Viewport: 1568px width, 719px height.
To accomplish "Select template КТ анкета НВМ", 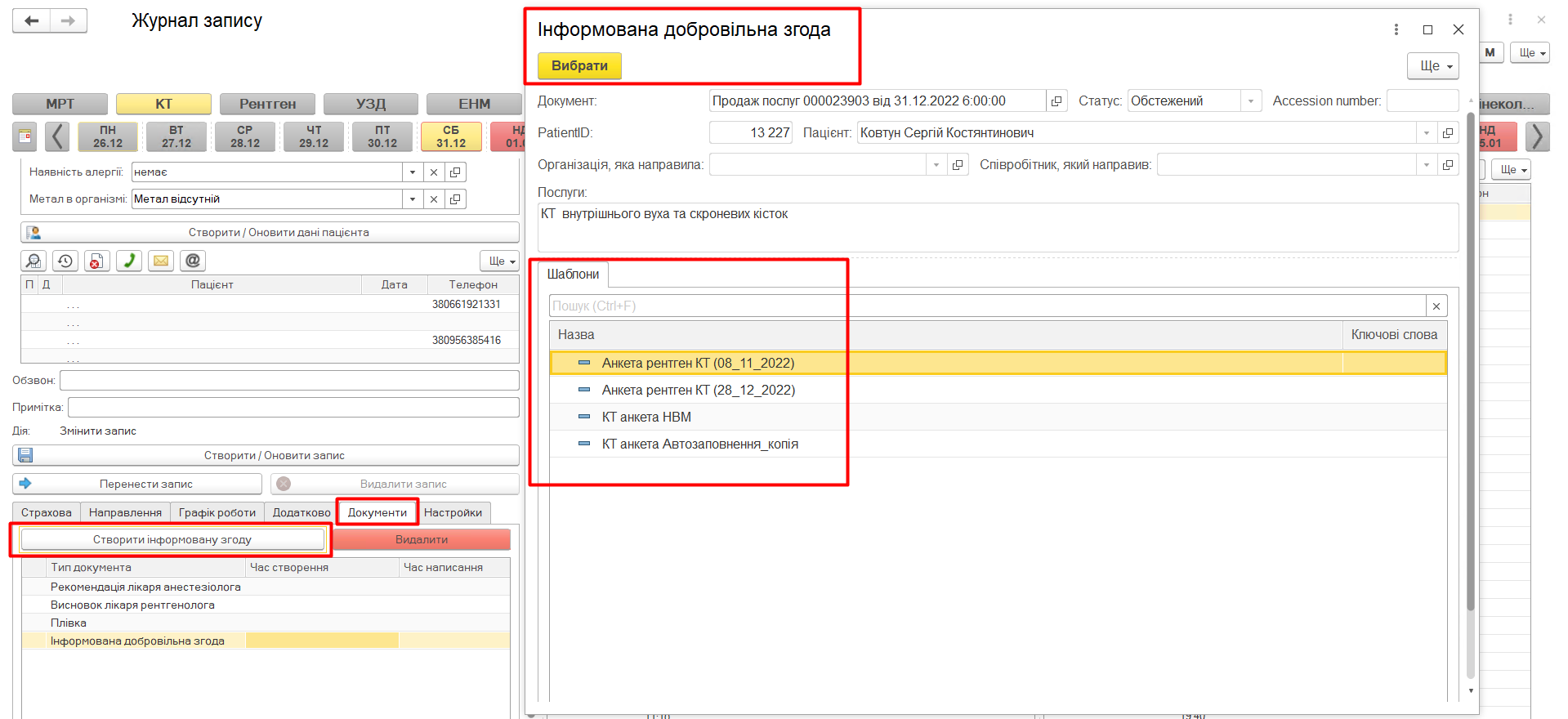I will [646, 417].
